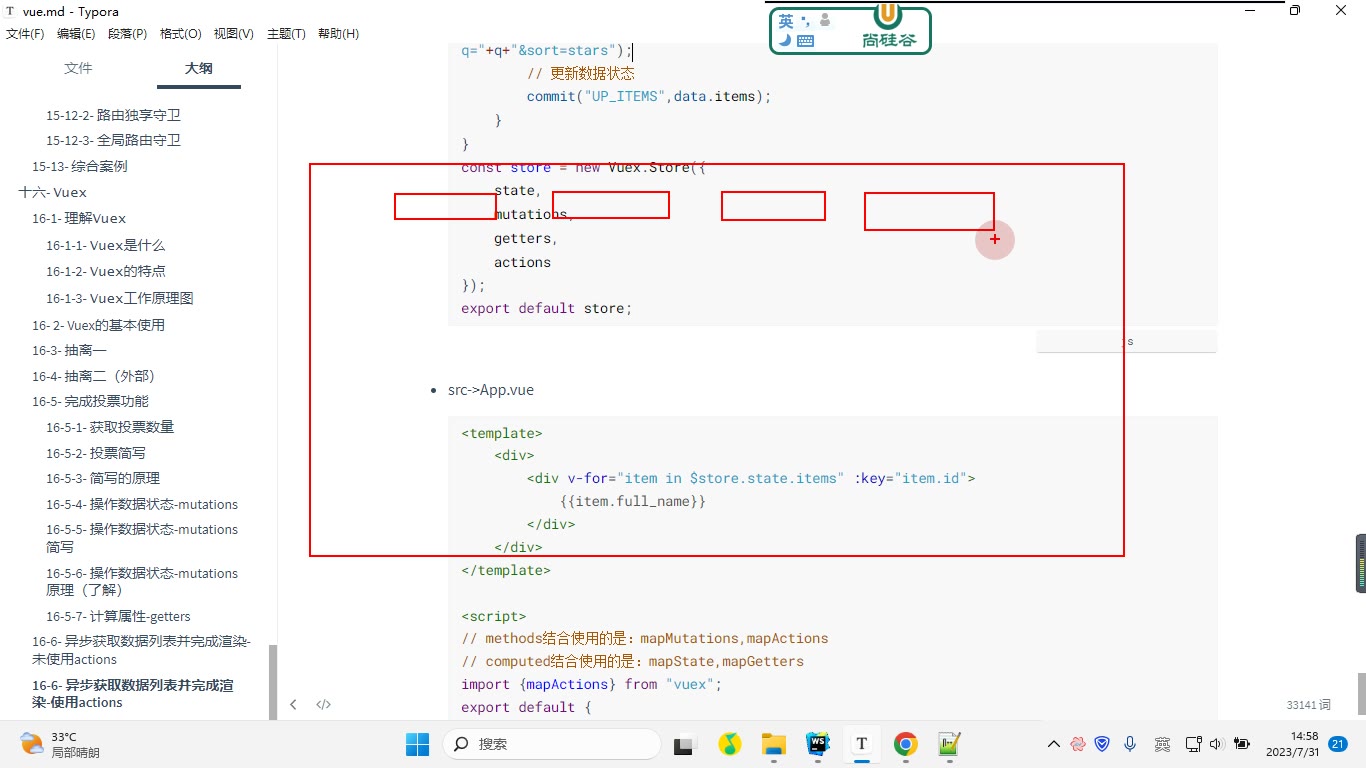Switch the 英 input language indicator
The image size is (1366, 768).
point(786,20)
